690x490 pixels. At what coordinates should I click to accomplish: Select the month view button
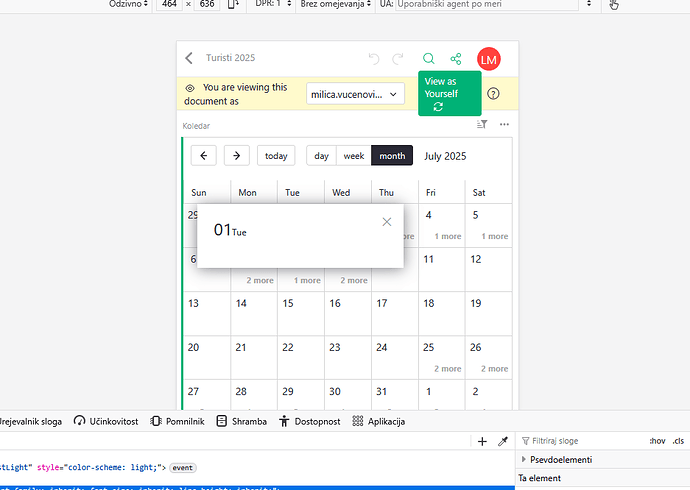click(x=392, y=156)
